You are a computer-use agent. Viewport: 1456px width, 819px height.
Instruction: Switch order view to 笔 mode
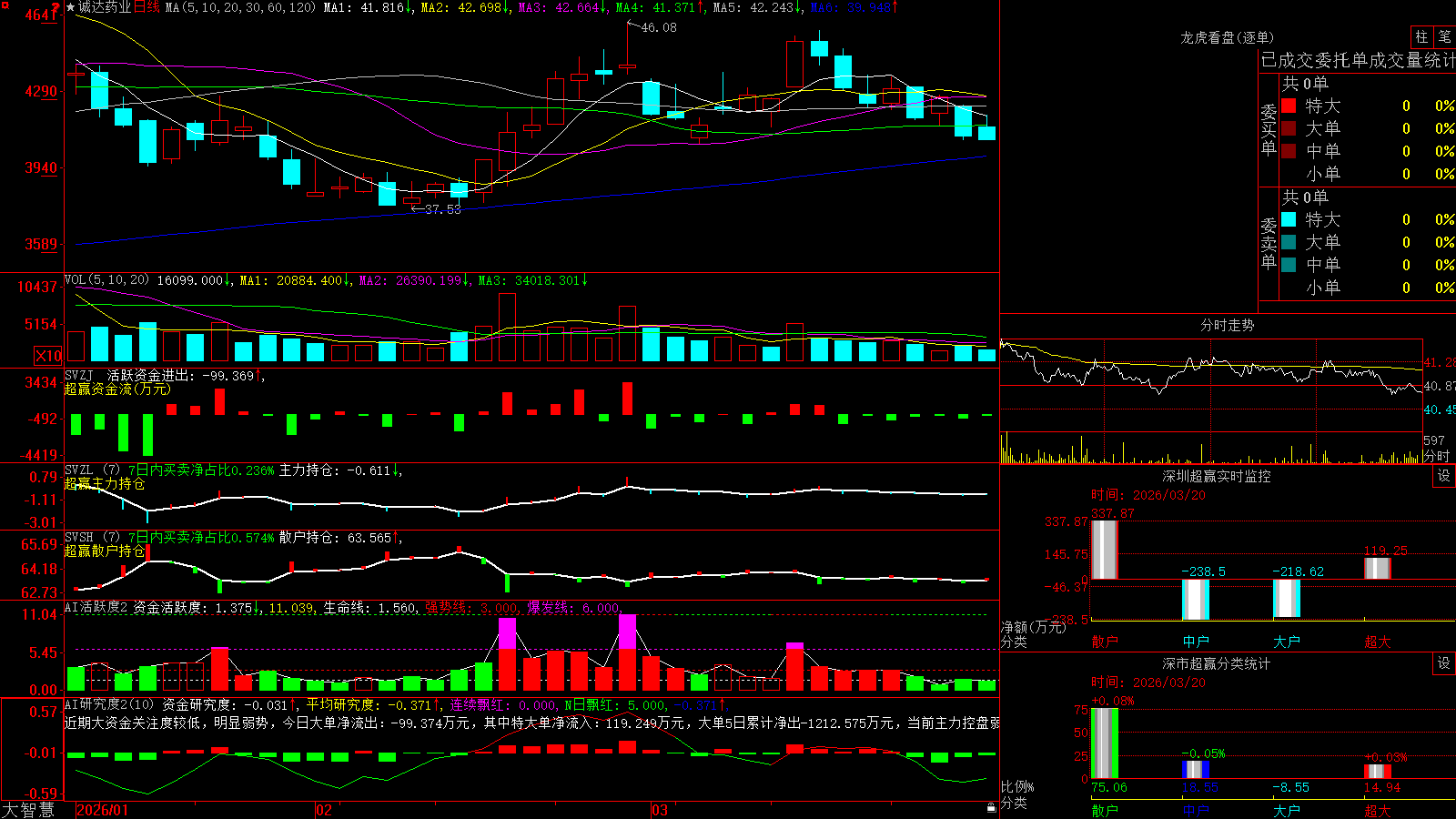click(x=1445, y=37)
